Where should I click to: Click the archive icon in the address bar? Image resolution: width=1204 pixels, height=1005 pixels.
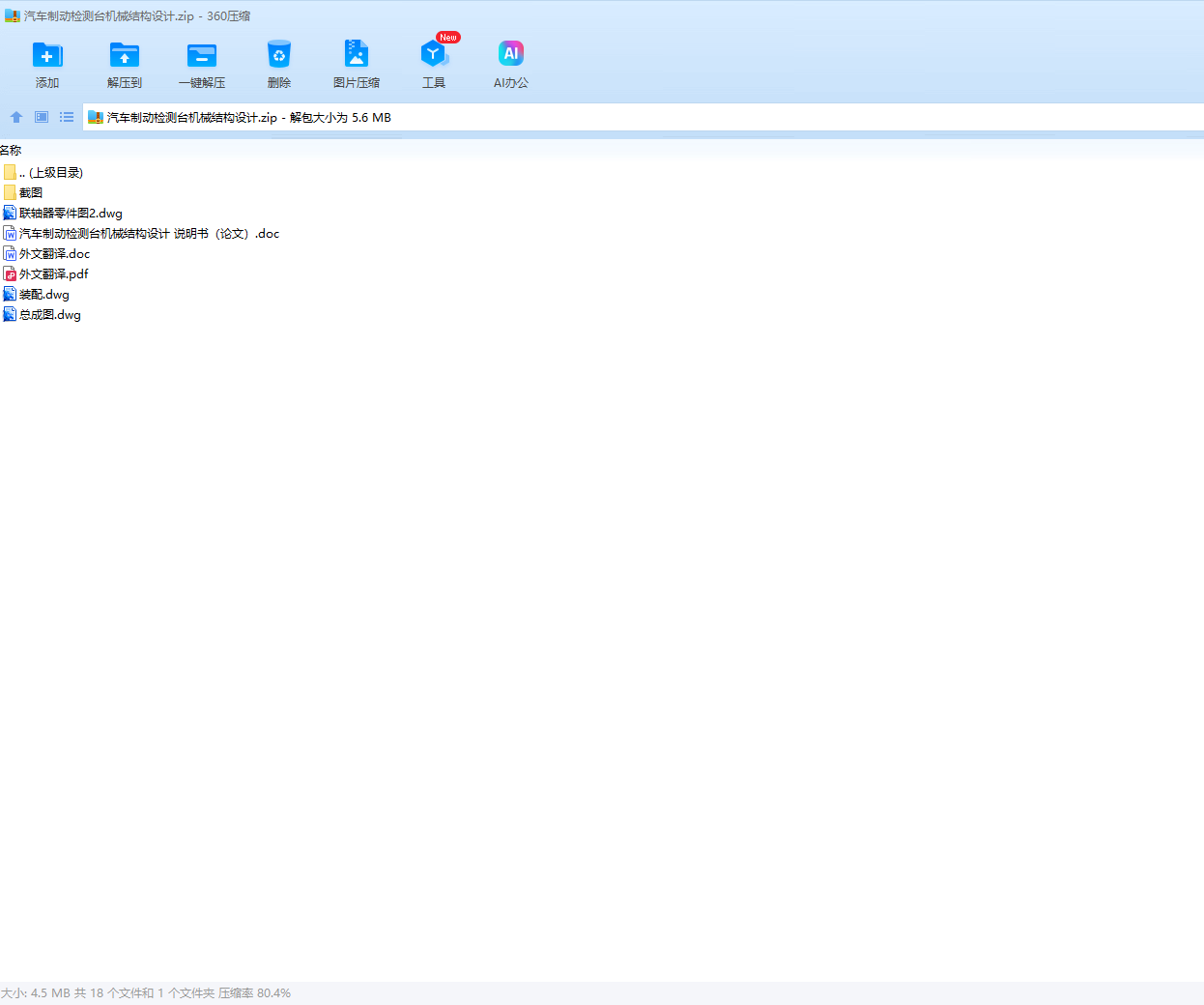click(96, 117)
